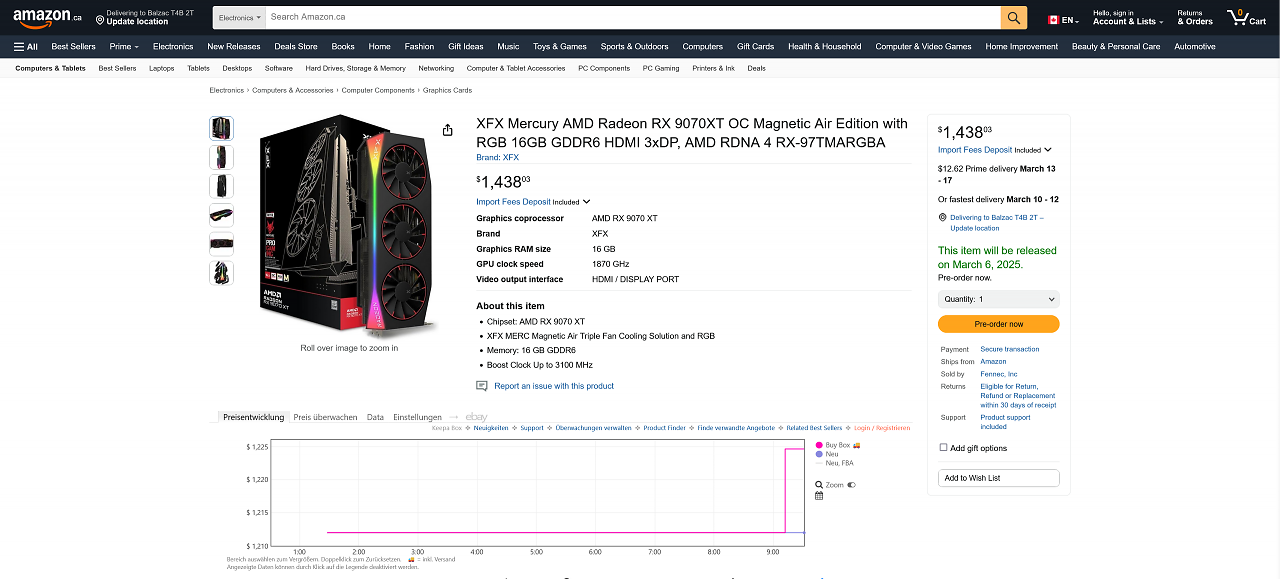
Task: Expand Import Fees Deposit in buy box
Action: (x=994, y=150)
